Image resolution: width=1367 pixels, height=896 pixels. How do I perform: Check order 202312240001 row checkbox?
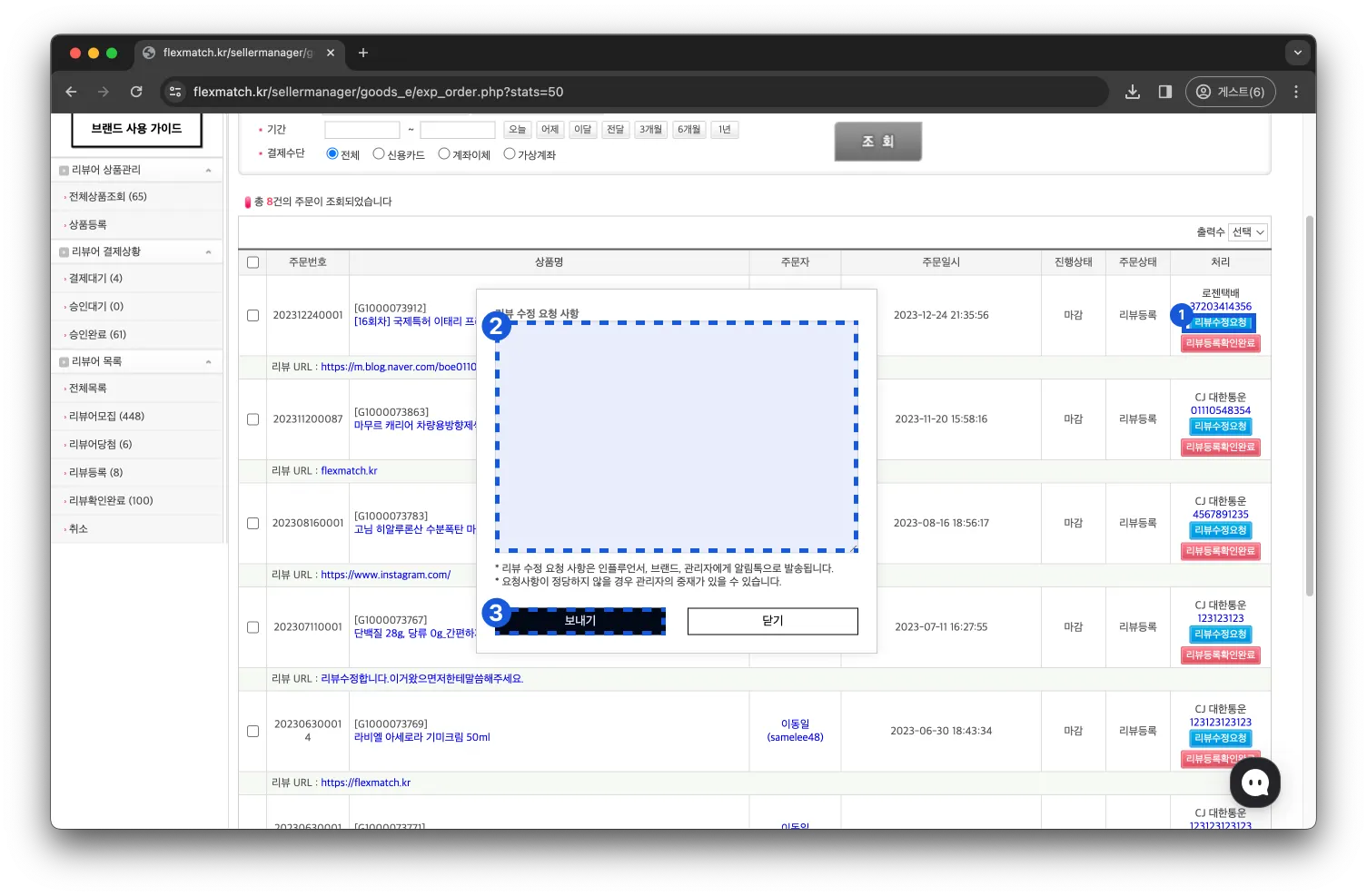pos(253,315)
